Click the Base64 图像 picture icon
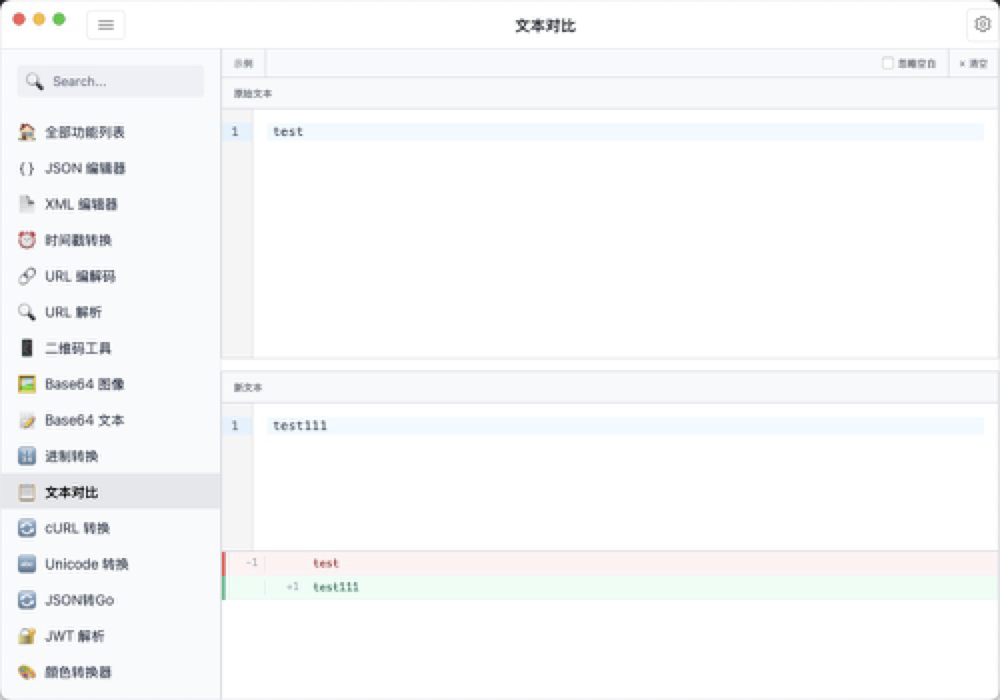The image size is (1000, 700). tap(27, 384)
